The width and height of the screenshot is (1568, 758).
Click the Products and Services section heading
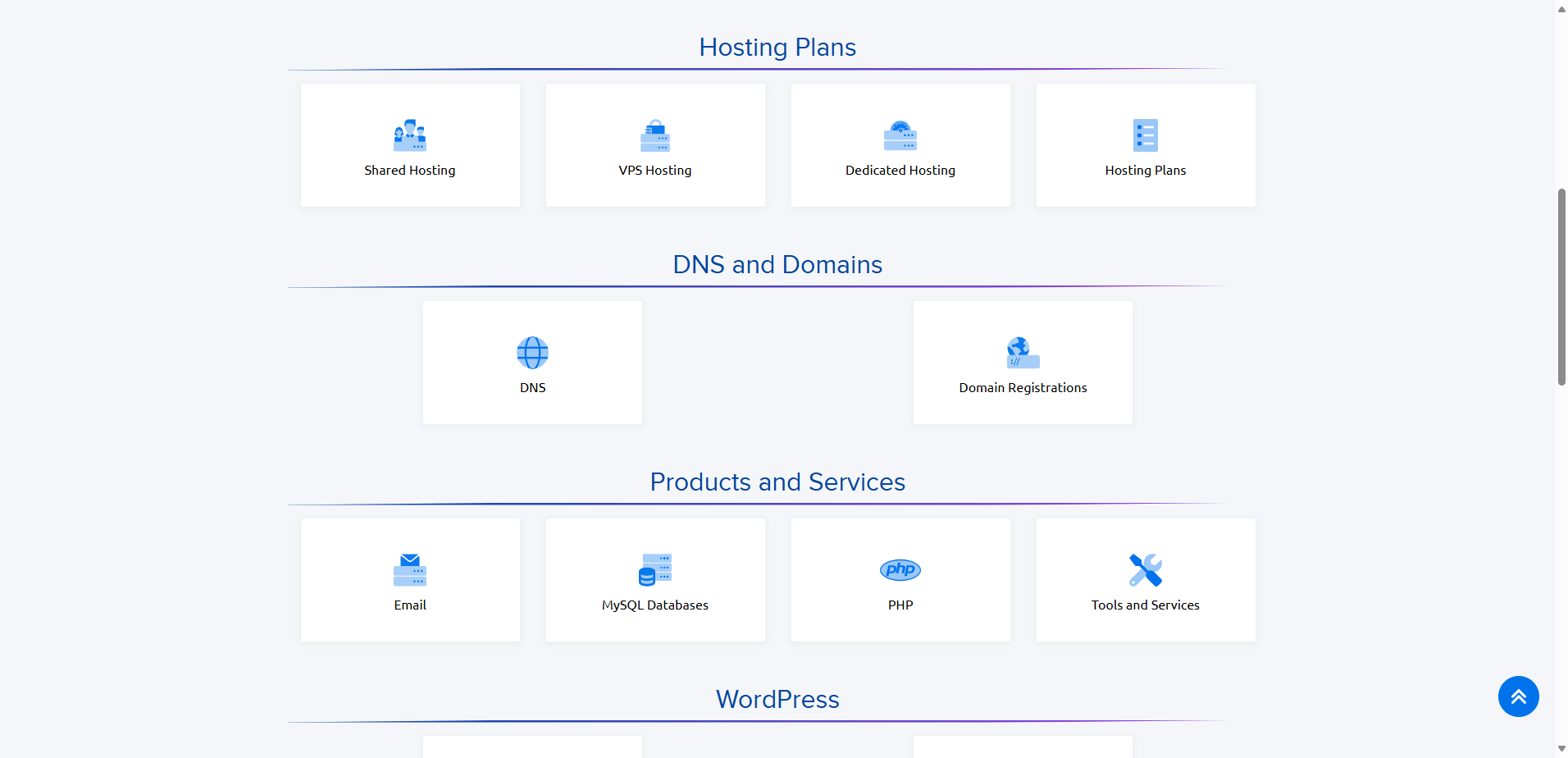(x=777, y=482)
